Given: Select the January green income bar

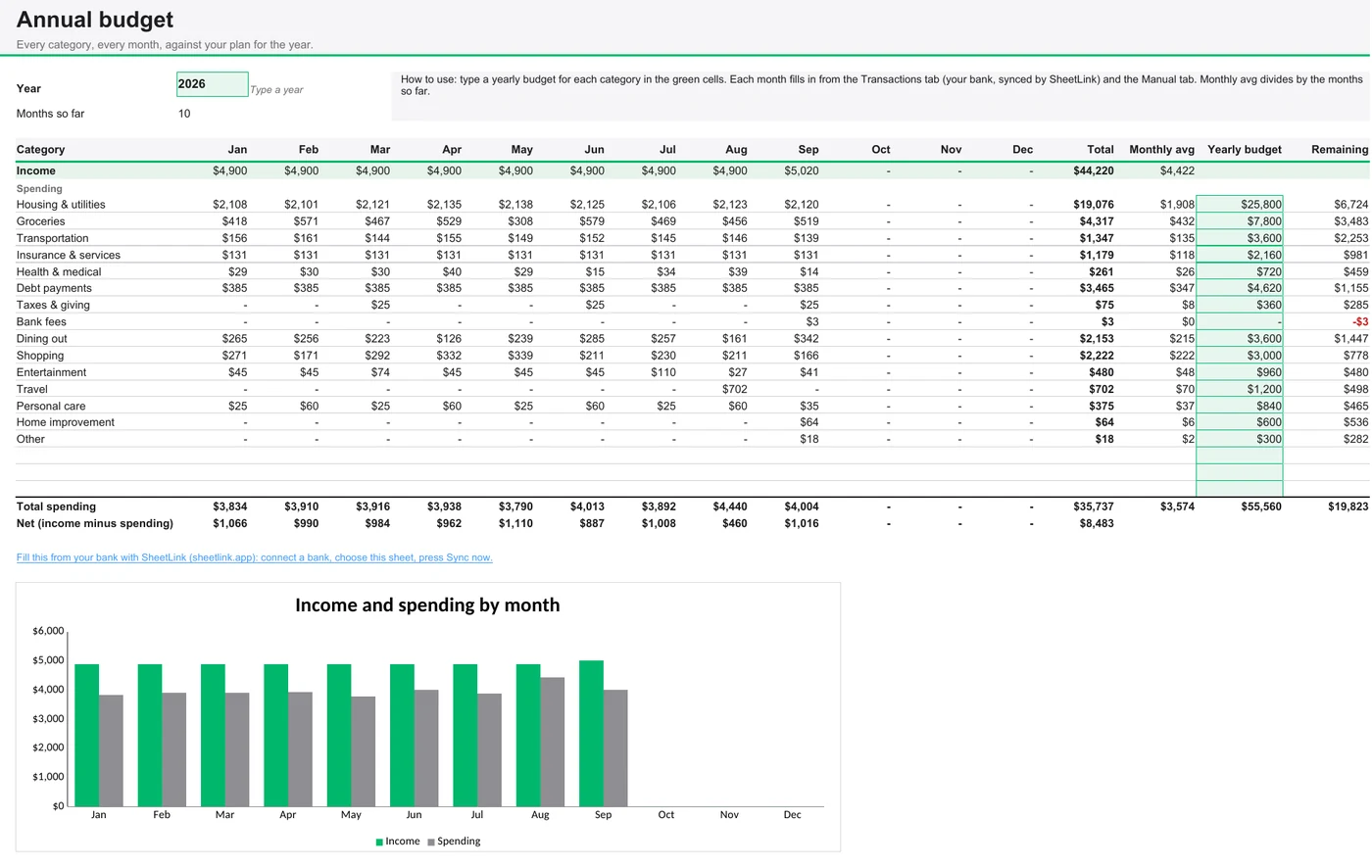Looking at the screenshot, I should click(87, 736).
